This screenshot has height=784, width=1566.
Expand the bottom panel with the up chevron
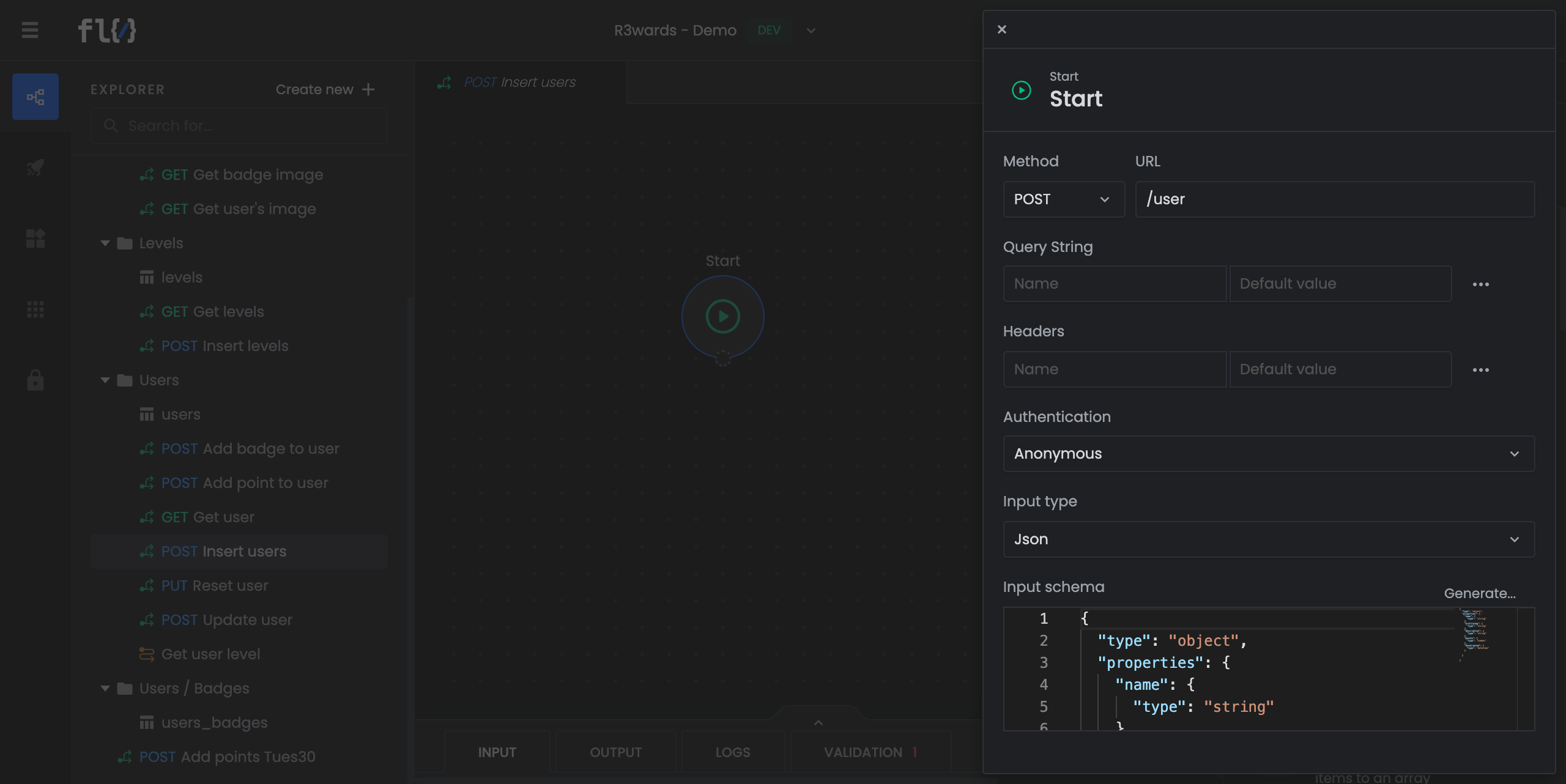818,723
